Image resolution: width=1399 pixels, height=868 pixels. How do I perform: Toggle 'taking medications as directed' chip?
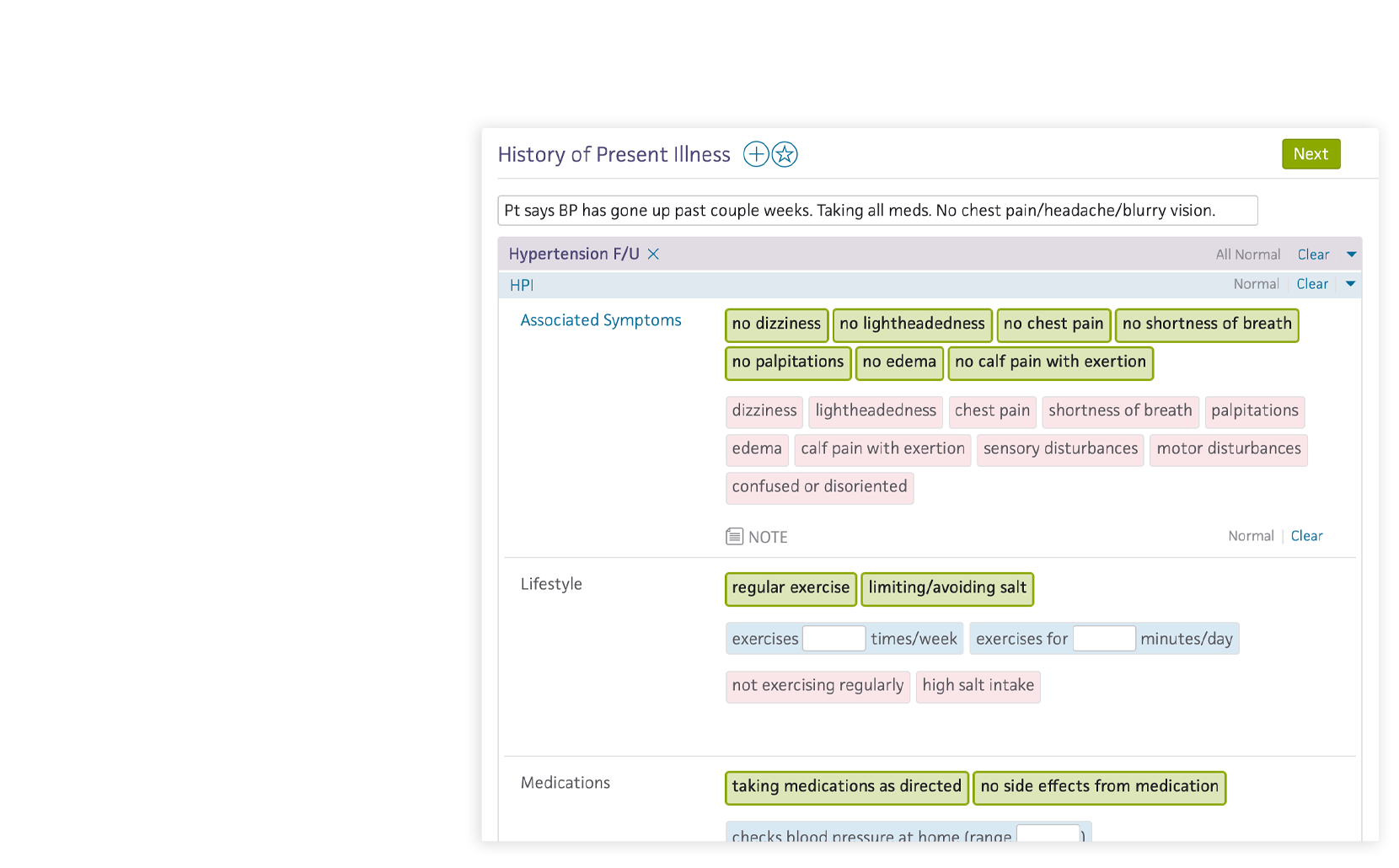pyautogui.click(x=846, y=787)
